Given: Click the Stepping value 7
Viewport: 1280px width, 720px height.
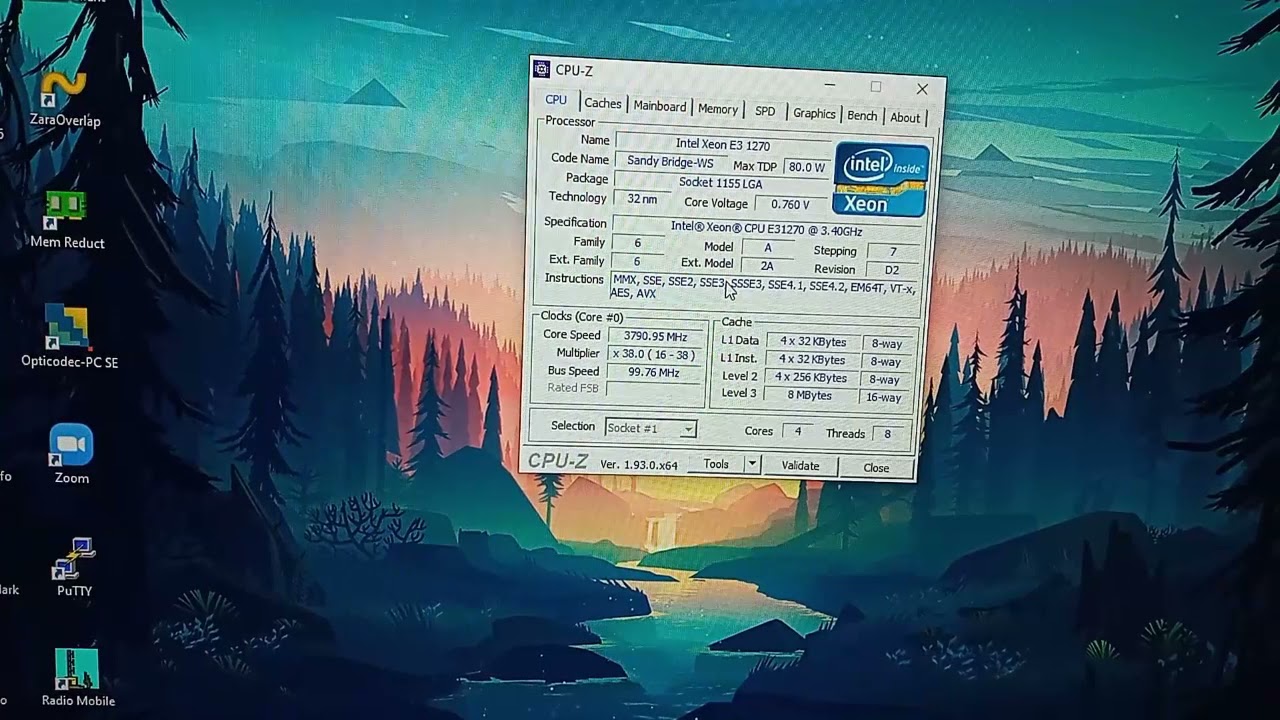Looking at the screenshot, I should tap(893, 252).
